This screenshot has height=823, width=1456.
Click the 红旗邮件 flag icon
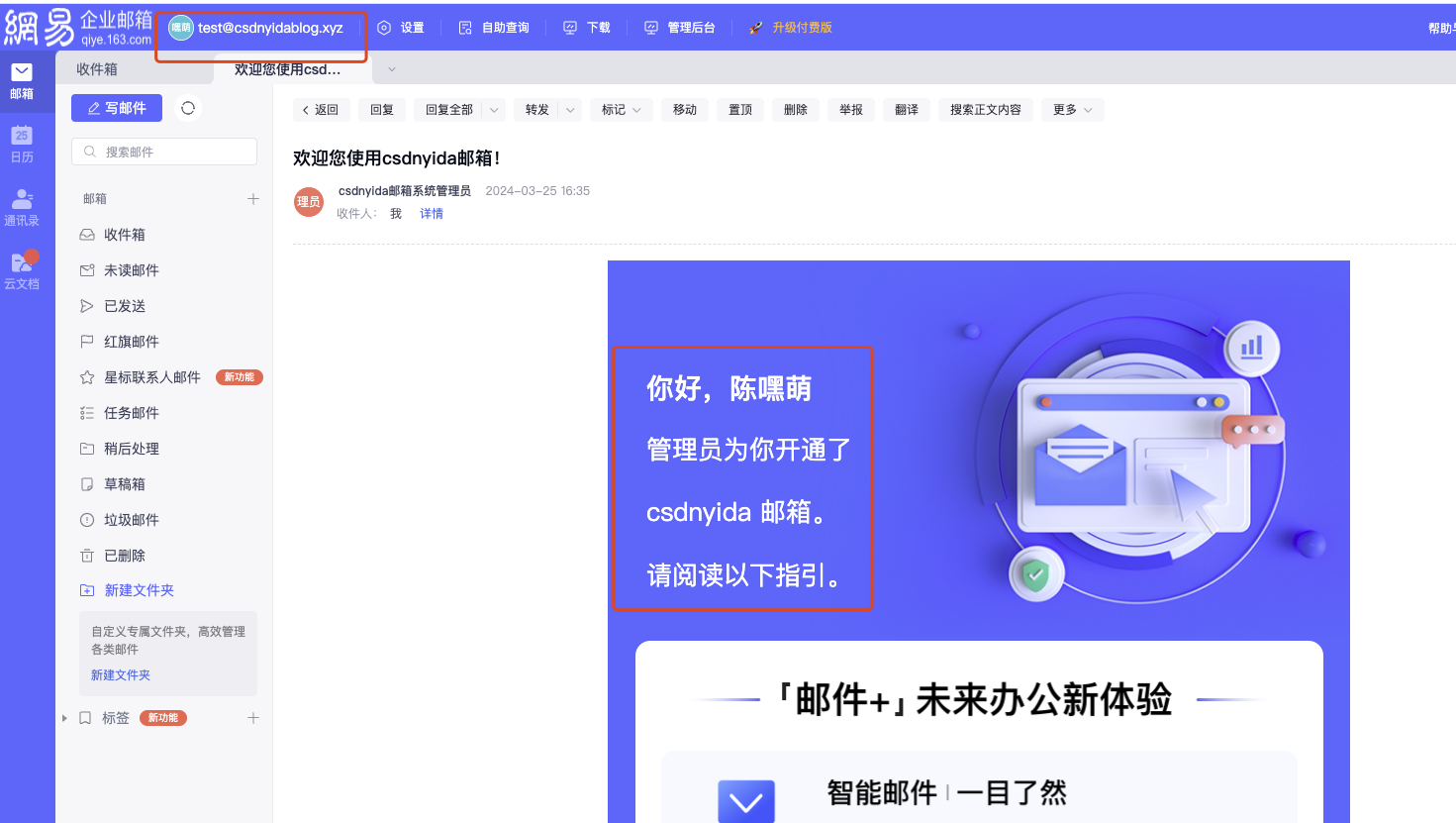tap(87, 342)
